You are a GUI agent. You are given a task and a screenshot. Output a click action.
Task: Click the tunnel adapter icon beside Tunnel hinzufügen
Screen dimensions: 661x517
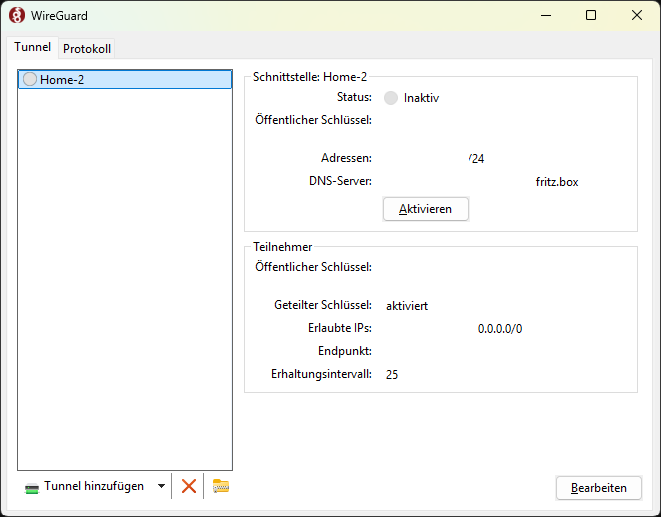[x=32, y=488]
